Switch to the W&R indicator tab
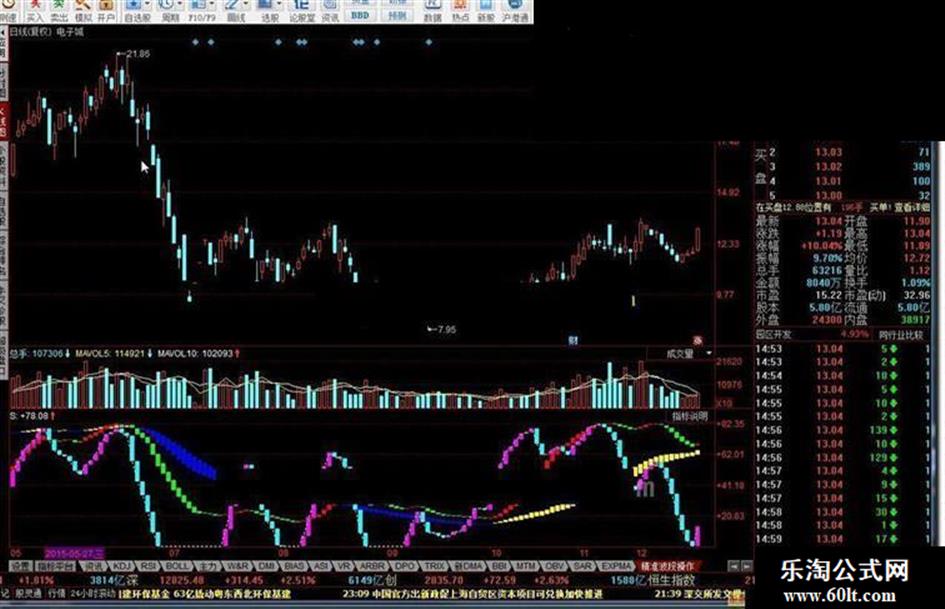 pyautogui.click(x=236, y=566)
